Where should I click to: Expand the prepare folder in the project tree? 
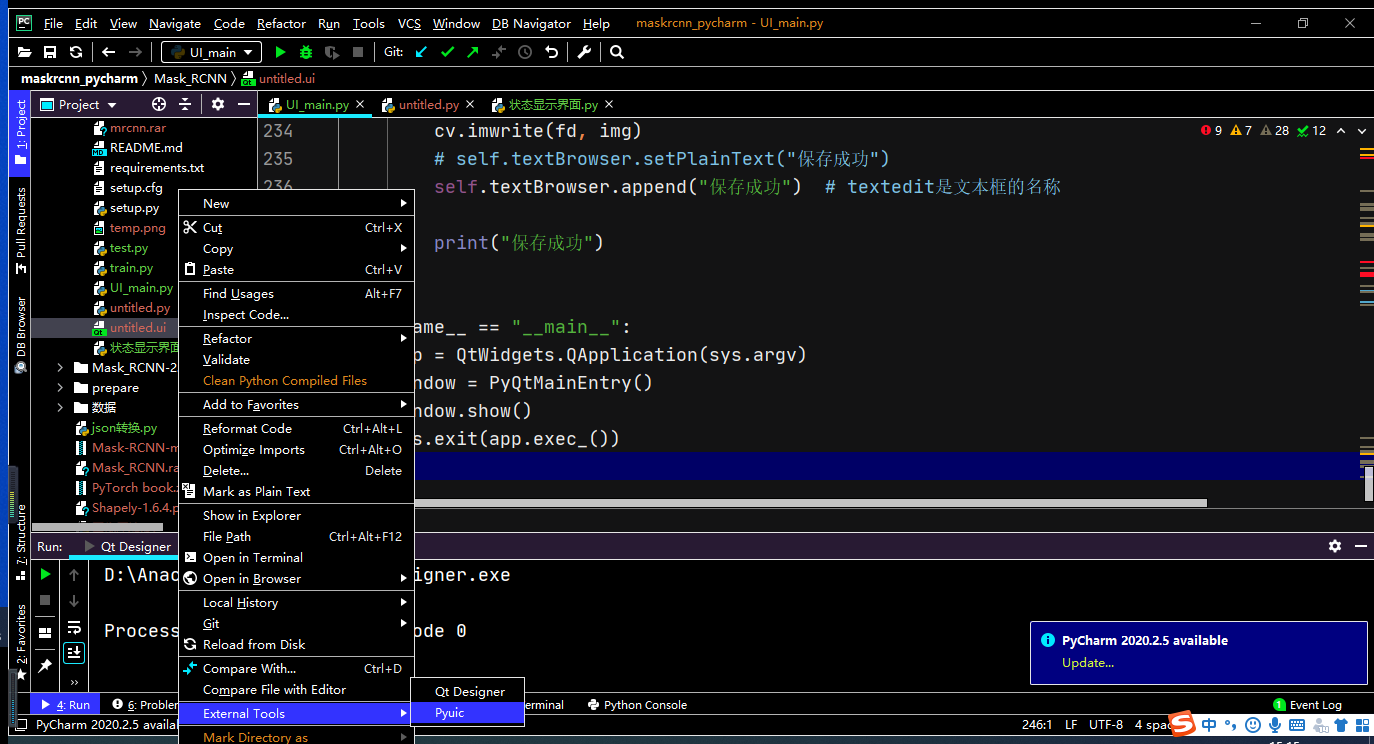[60, 388]
